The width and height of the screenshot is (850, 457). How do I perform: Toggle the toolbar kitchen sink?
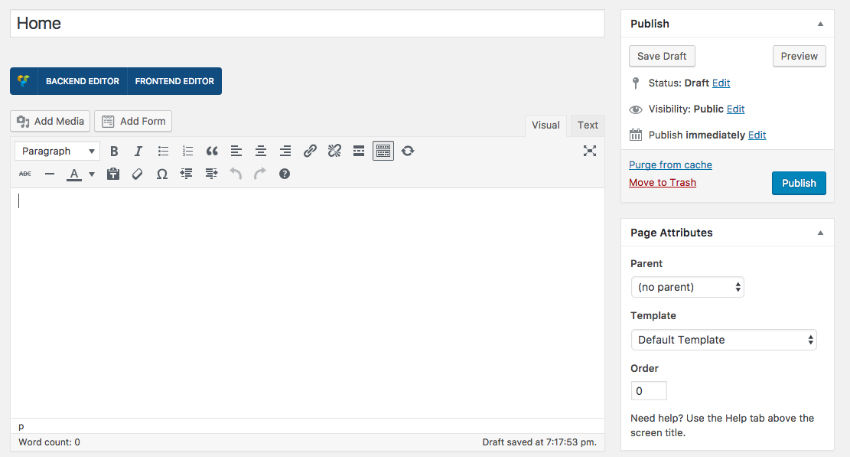(x=383, y=151)
